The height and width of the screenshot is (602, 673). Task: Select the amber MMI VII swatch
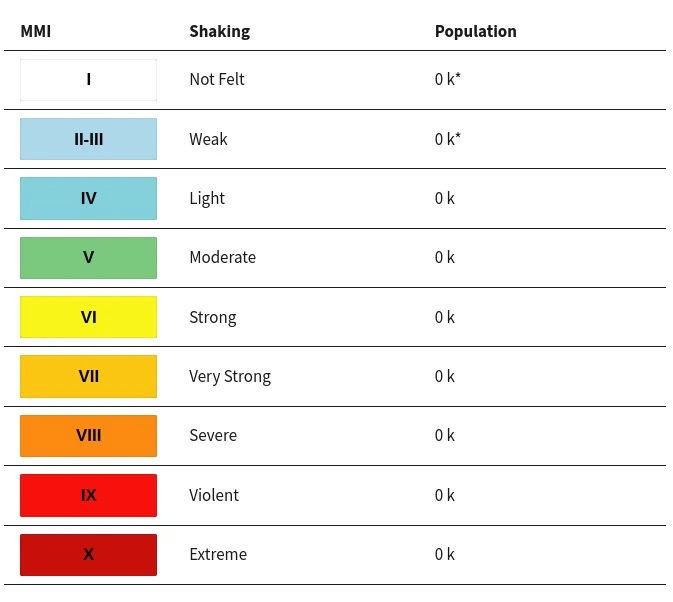[88, 377]
